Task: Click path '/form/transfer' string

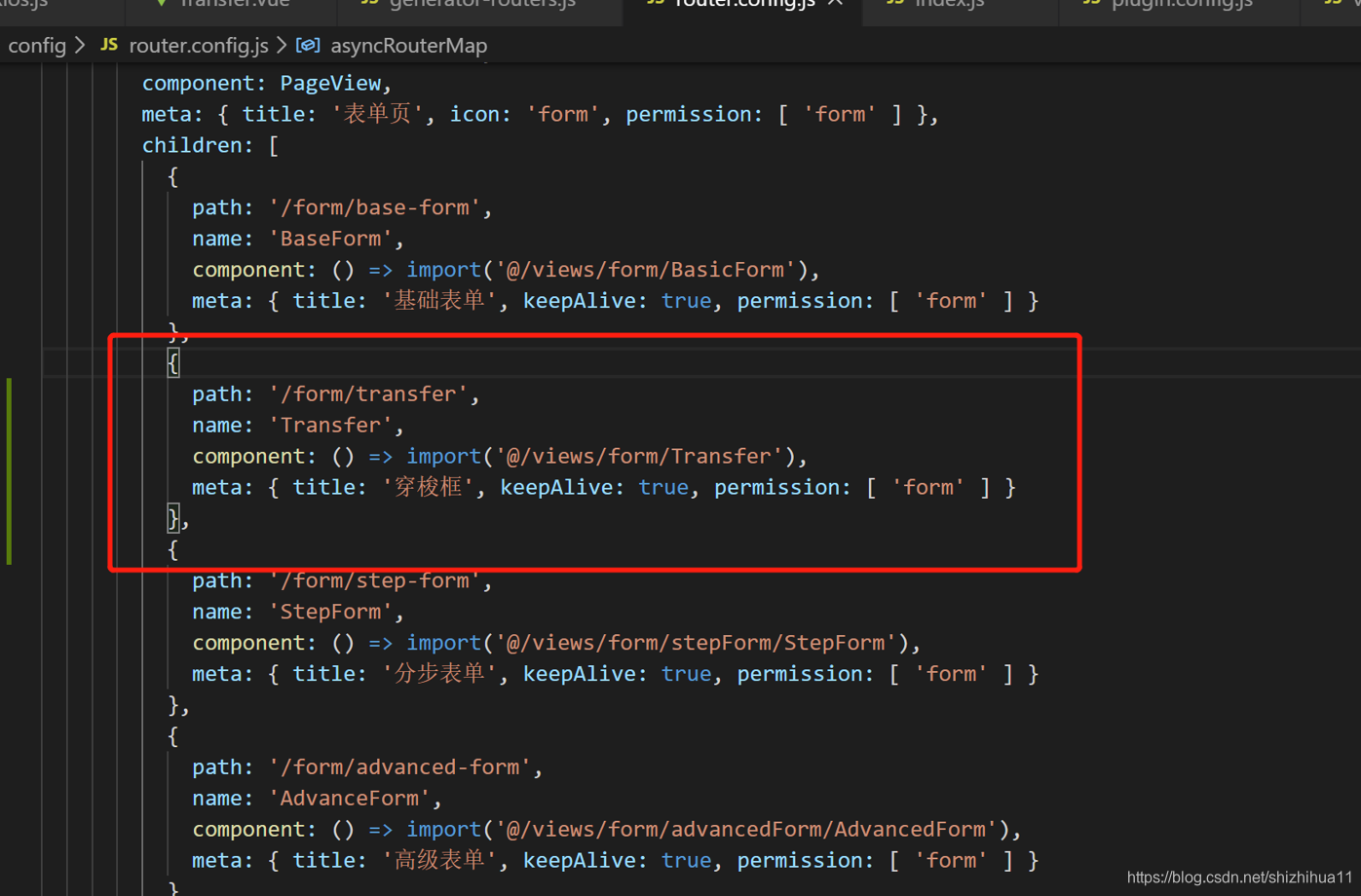Action: coord(369,394)
